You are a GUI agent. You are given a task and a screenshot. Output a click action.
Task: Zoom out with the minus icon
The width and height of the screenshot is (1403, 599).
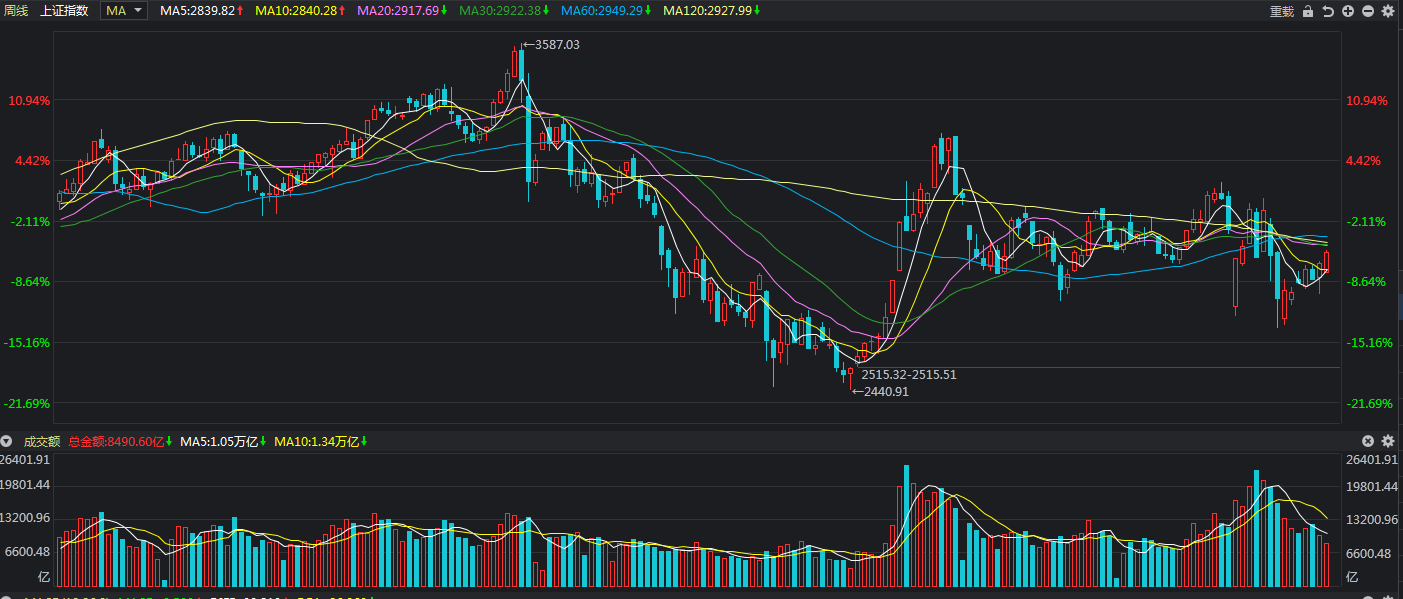[1368, 11]
